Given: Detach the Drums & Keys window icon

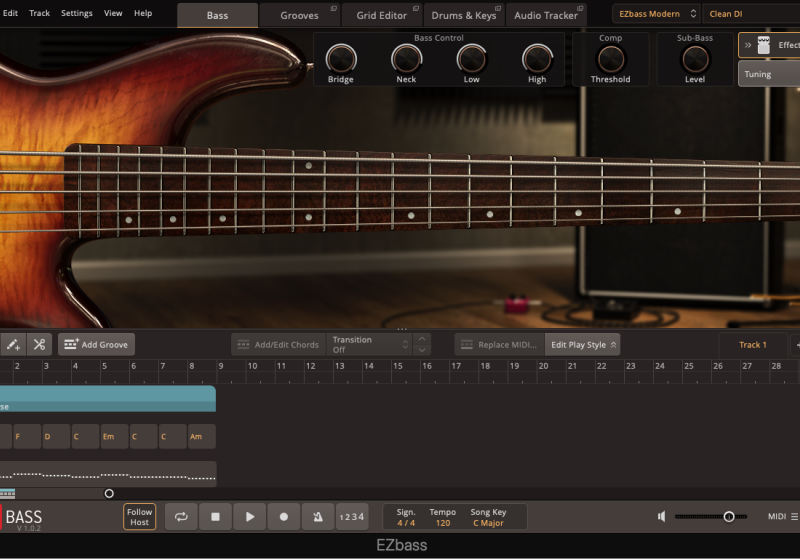Looking at the screenshot, I should pyautogui.click(x=498, y=8).
